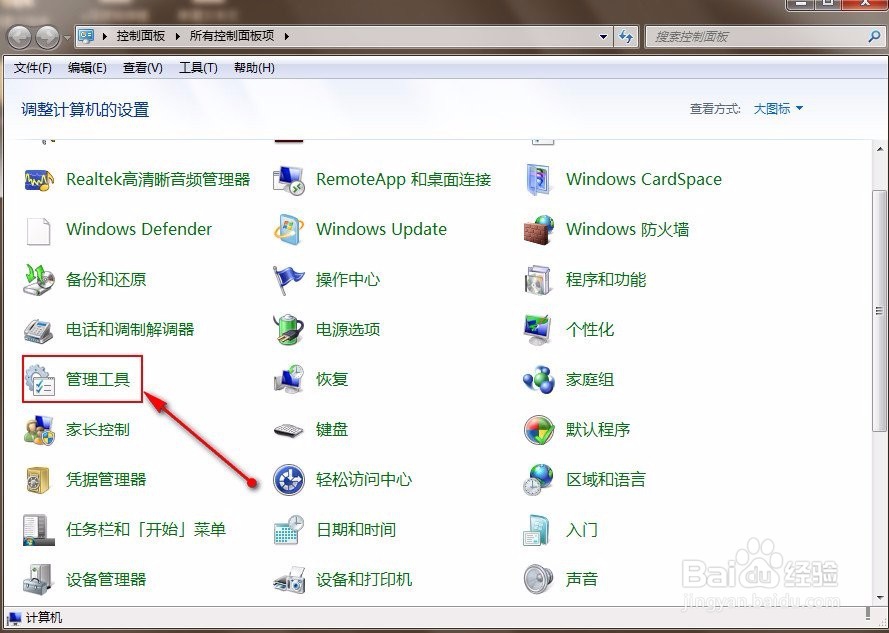
Task: Expand the 大图标 view mode dropdown
Action: click(x=778, y=108)
